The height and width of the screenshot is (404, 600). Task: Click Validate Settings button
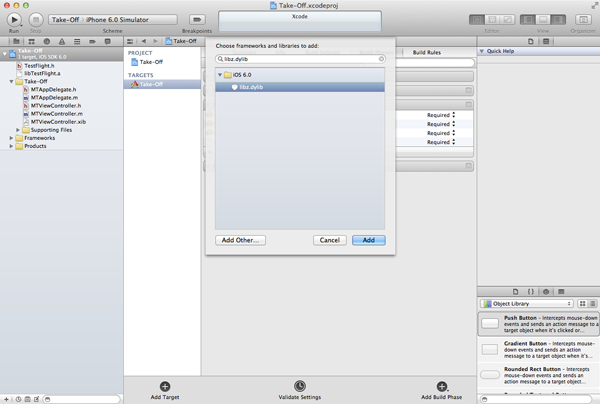click(300, 391)
